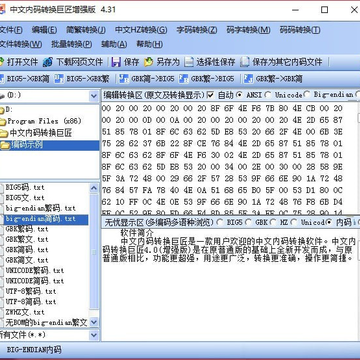
Task: Select the 内码 radio button in display area
Action: coord(329,222)
